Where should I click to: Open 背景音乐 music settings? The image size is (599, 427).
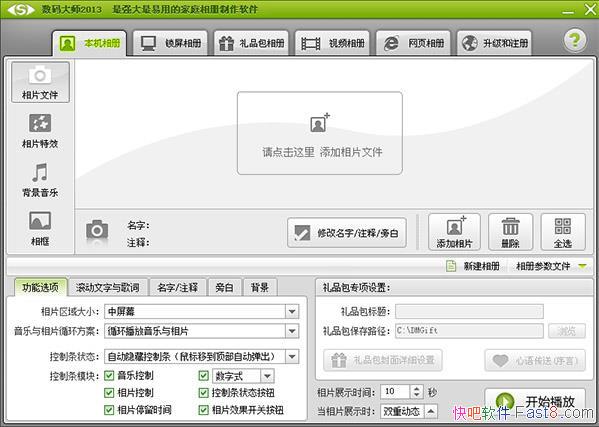pos(40,180)
